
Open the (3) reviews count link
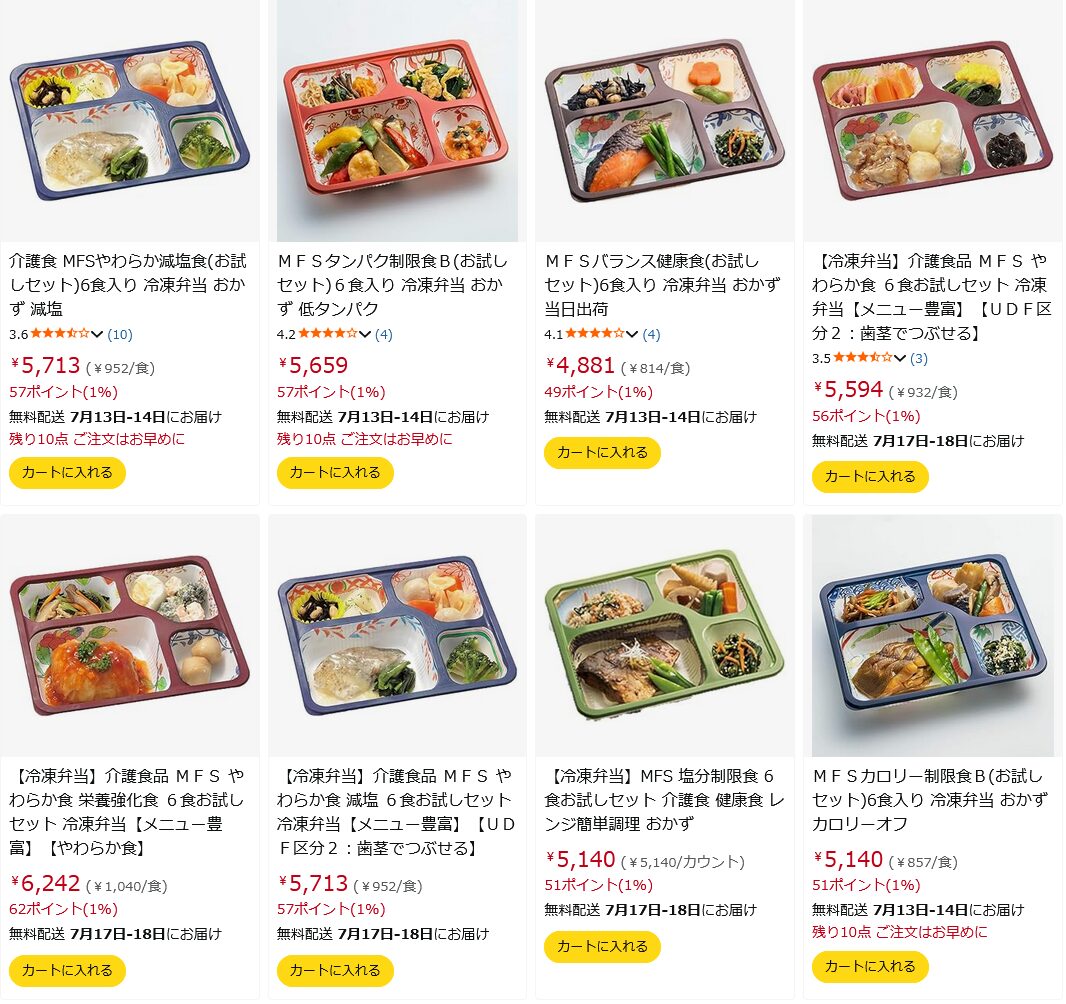918,358
